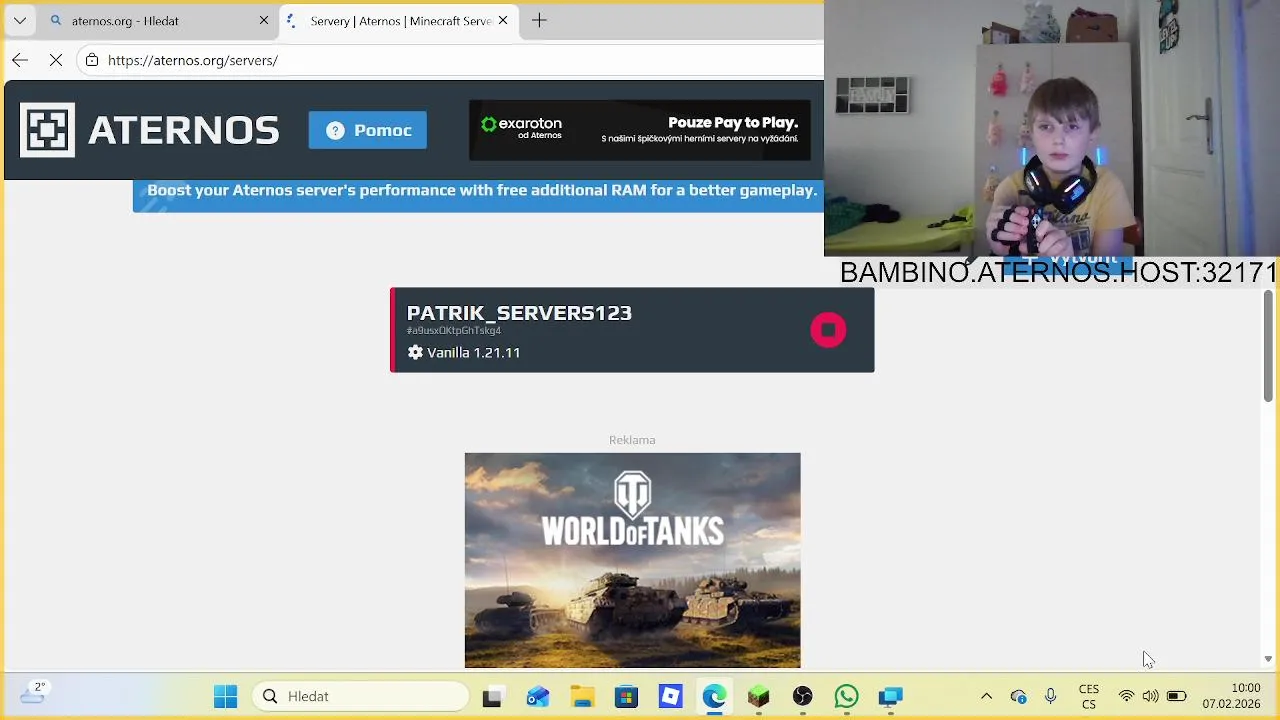
Task: Show hidden system tray icons
Action: point(986,696)
